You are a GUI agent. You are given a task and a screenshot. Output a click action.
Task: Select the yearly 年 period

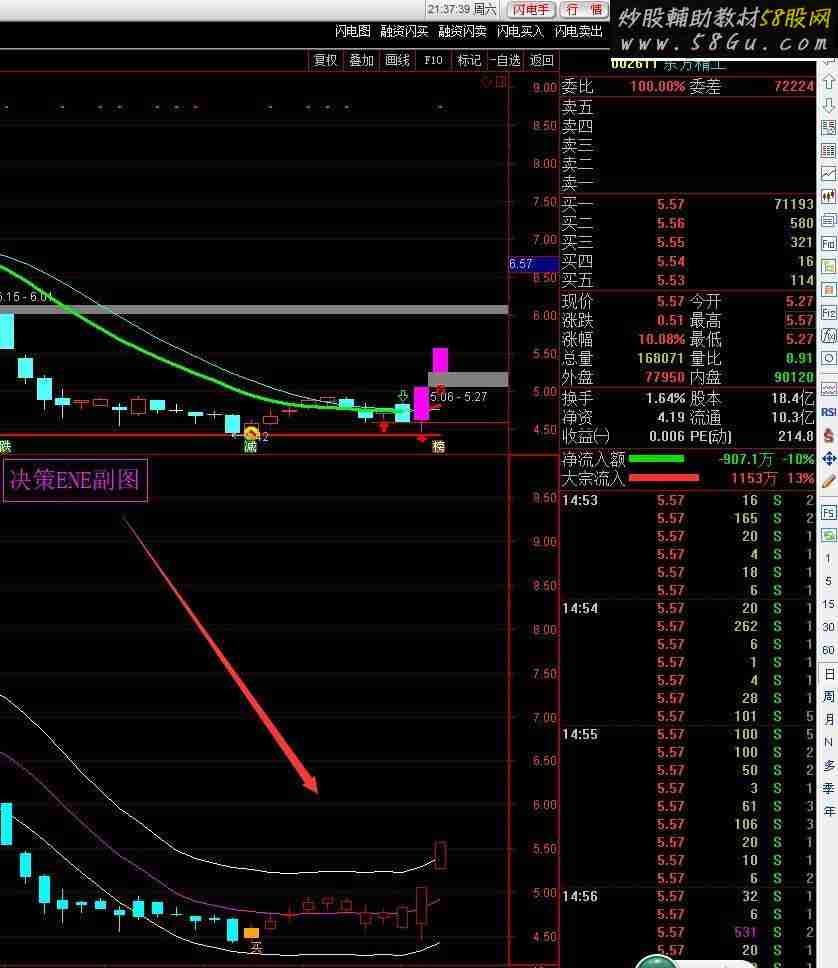829,811
